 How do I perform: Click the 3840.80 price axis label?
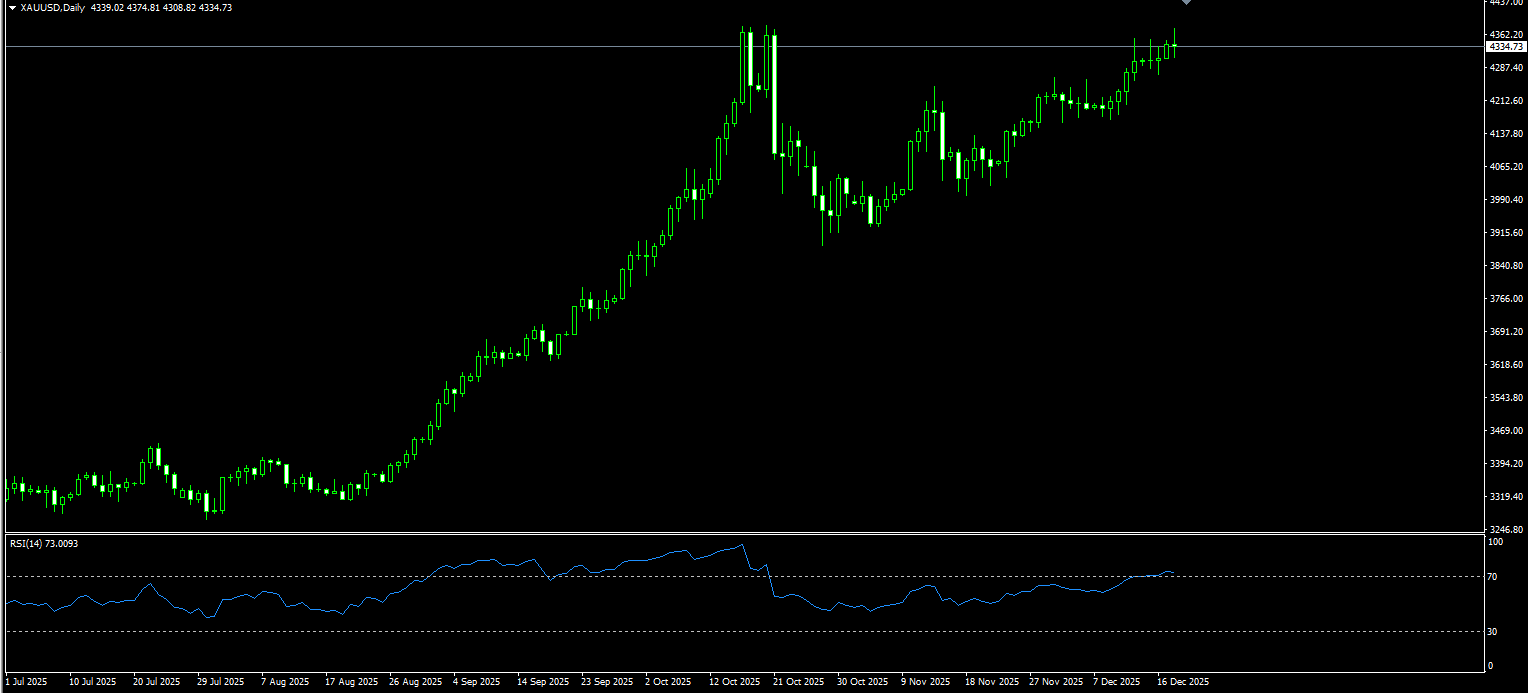point(1505,266)
